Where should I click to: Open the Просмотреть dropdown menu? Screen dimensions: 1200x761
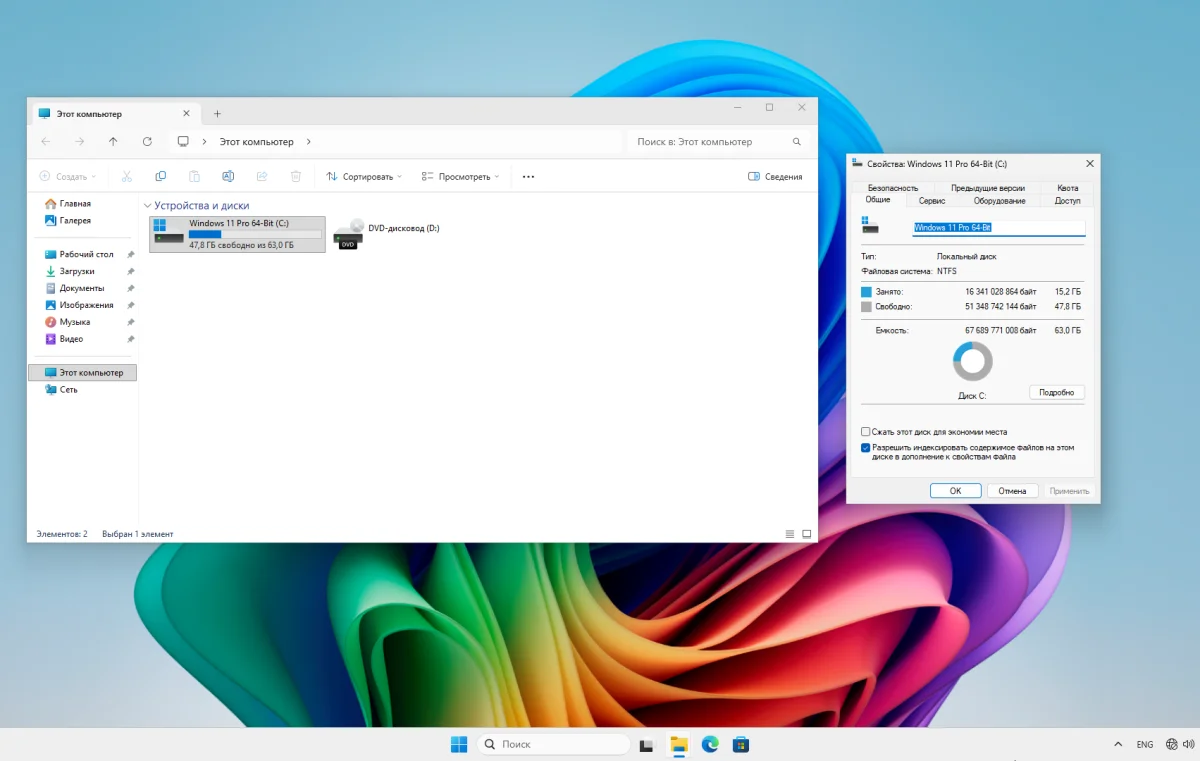click(x=461, y=177)
